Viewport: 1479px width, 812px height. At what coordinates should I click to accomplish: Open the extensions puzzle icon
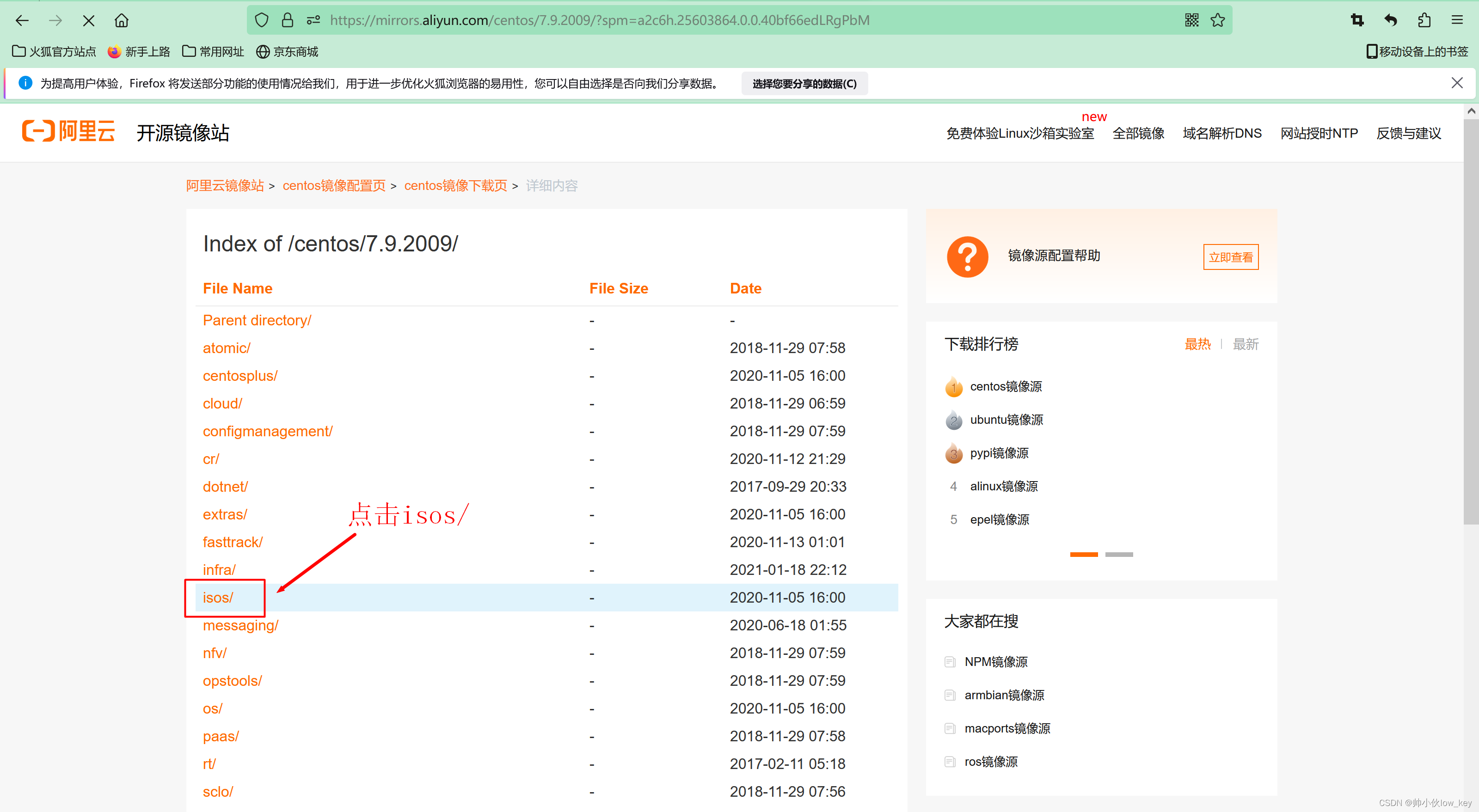pos(1424,21)
